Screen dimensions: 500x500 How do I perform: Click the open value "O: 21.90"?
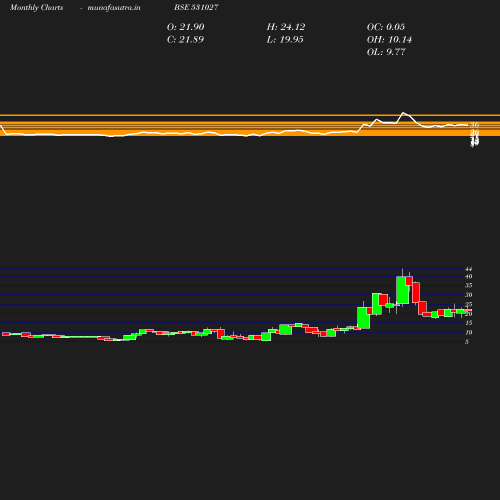point(185,27)
